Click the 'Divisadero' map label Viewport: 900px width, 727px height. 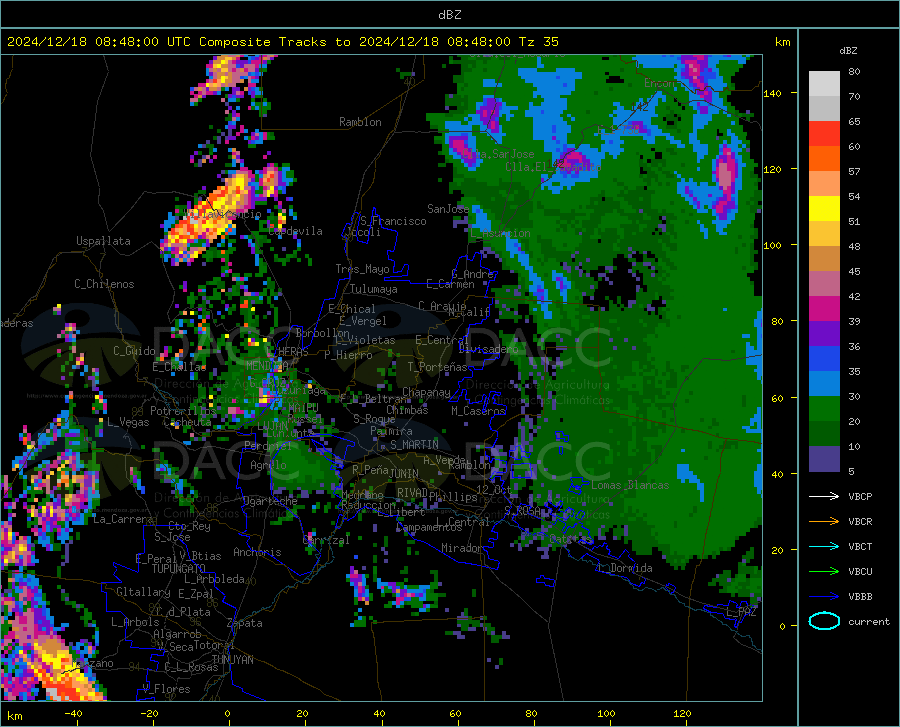pyautogui.click(x=488, y=349)
